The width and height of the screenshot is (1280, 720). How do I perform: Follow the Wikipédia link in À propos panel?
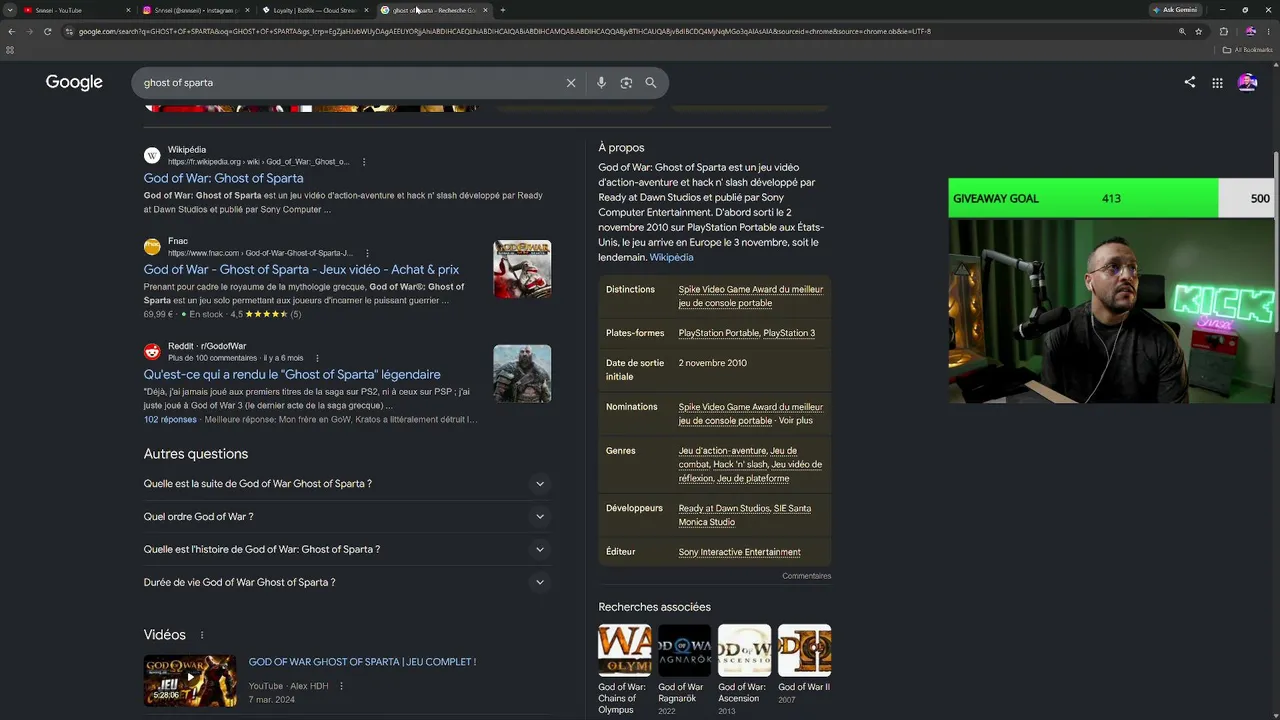click(671, 257)
